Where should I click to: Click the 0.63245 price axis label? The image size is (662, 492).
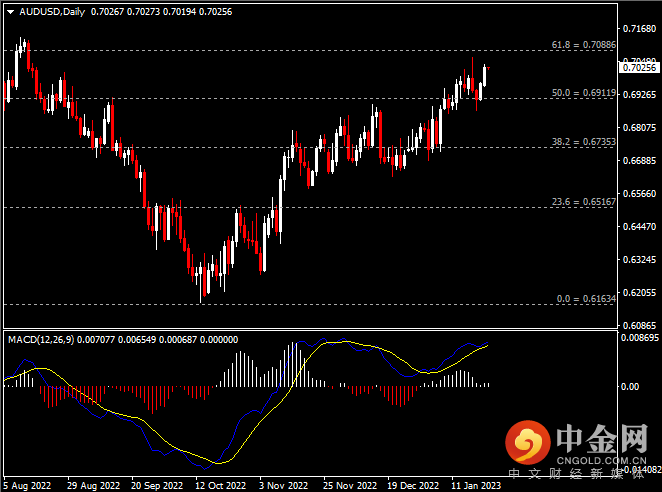coord(640,260)
